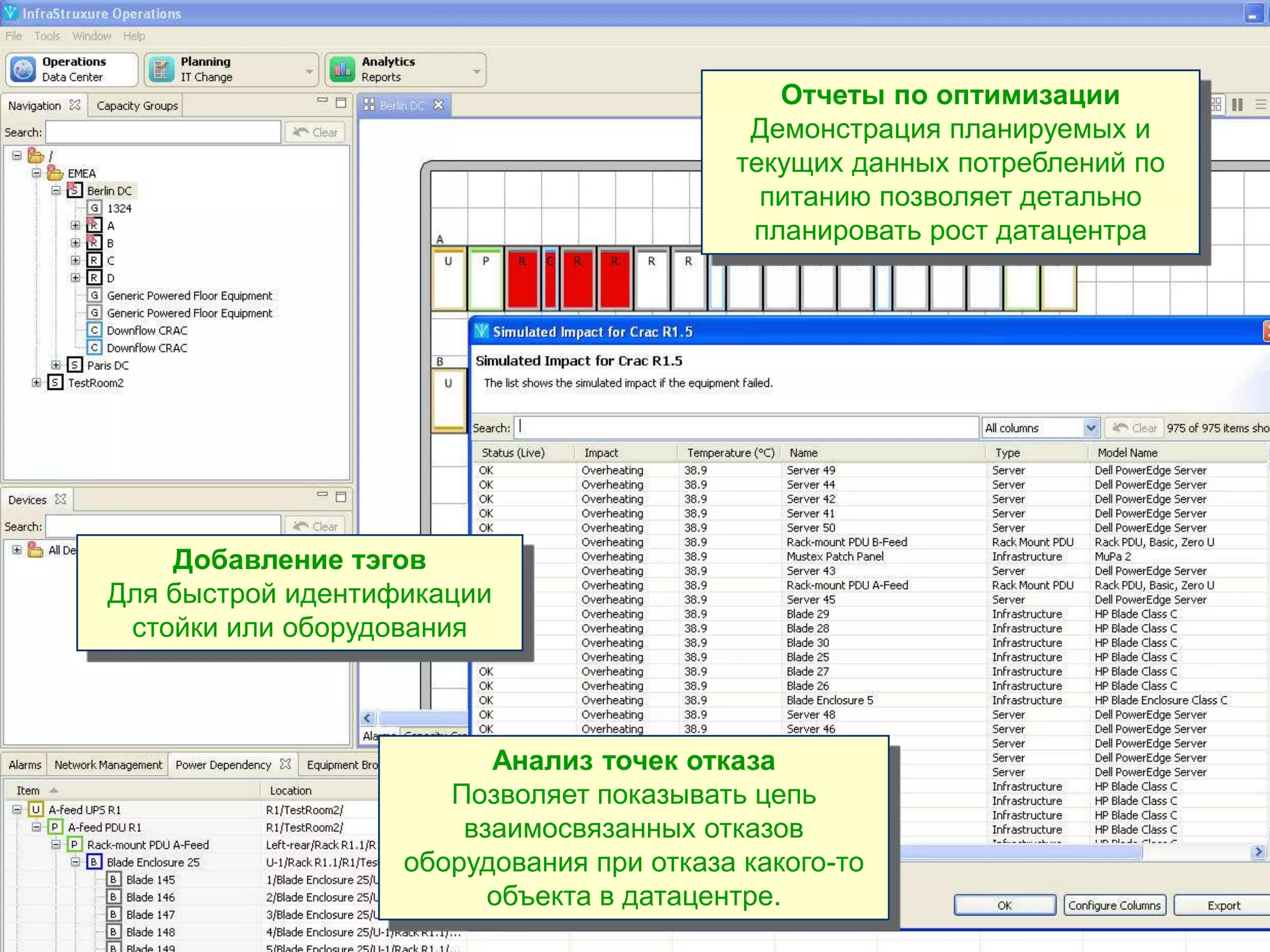Click the Export button
Viewport: 1270px width, 952px height.
[1223, 906]
